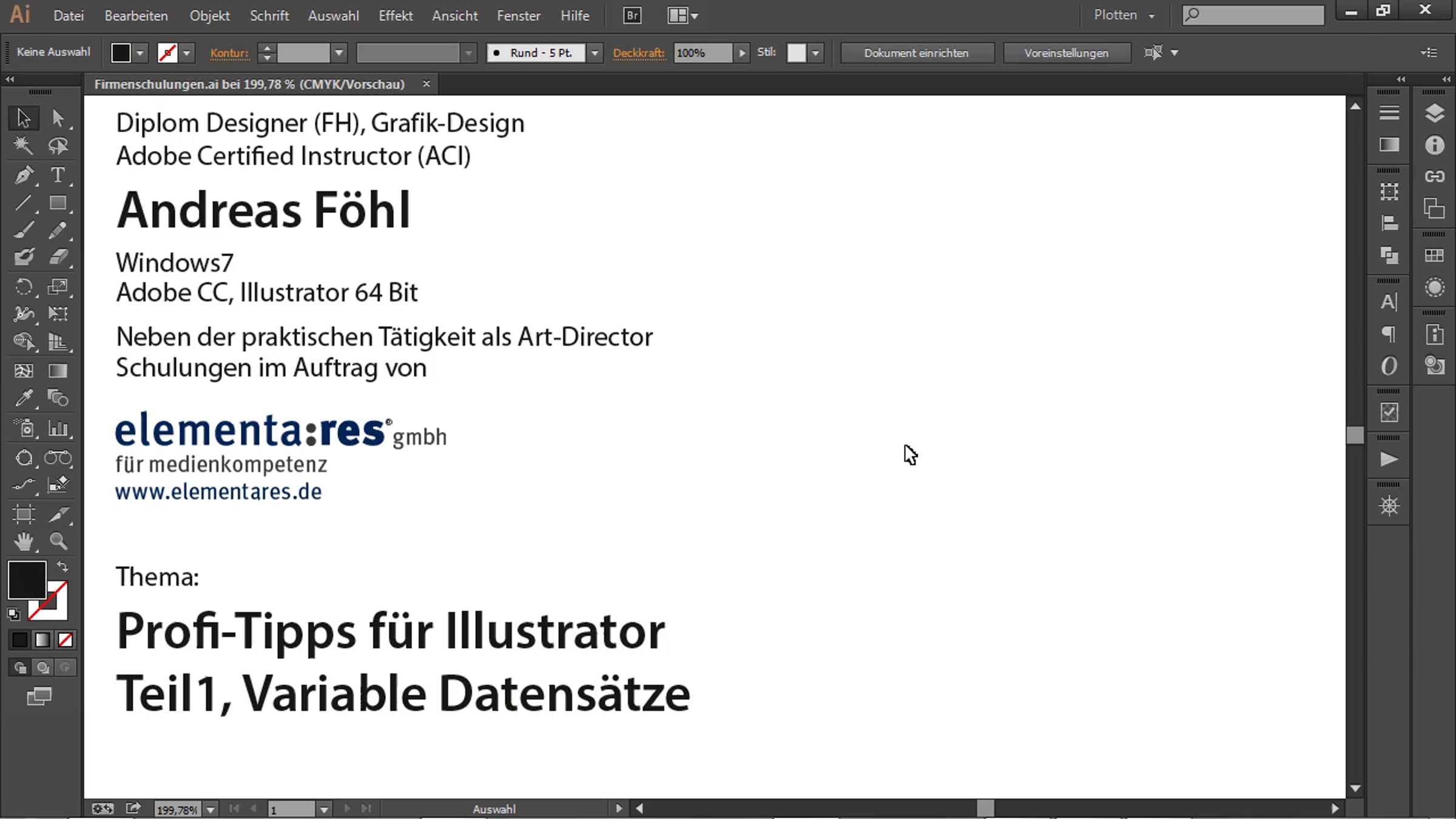1456x819 pixels.
Task: Open the 'Rund - 5 Pt.' brush dropdown
Action: pos(595,53)
